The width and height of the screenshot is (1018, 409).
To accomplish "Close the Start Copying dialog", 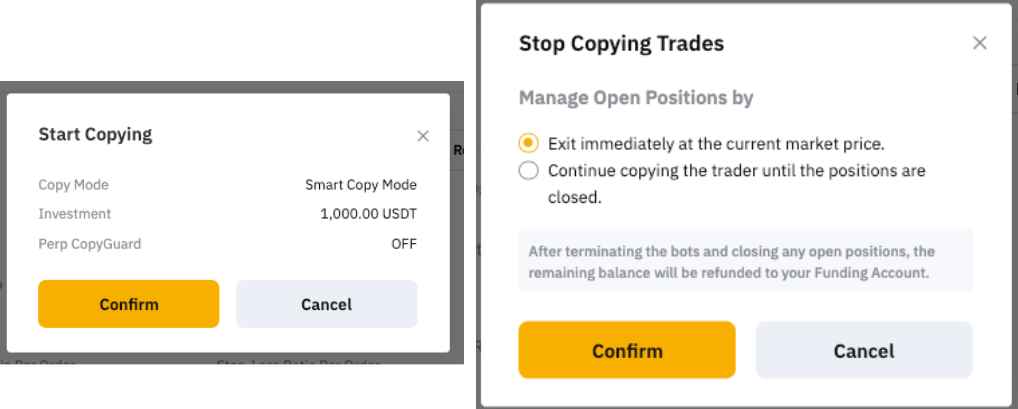I will pos(423,136).
